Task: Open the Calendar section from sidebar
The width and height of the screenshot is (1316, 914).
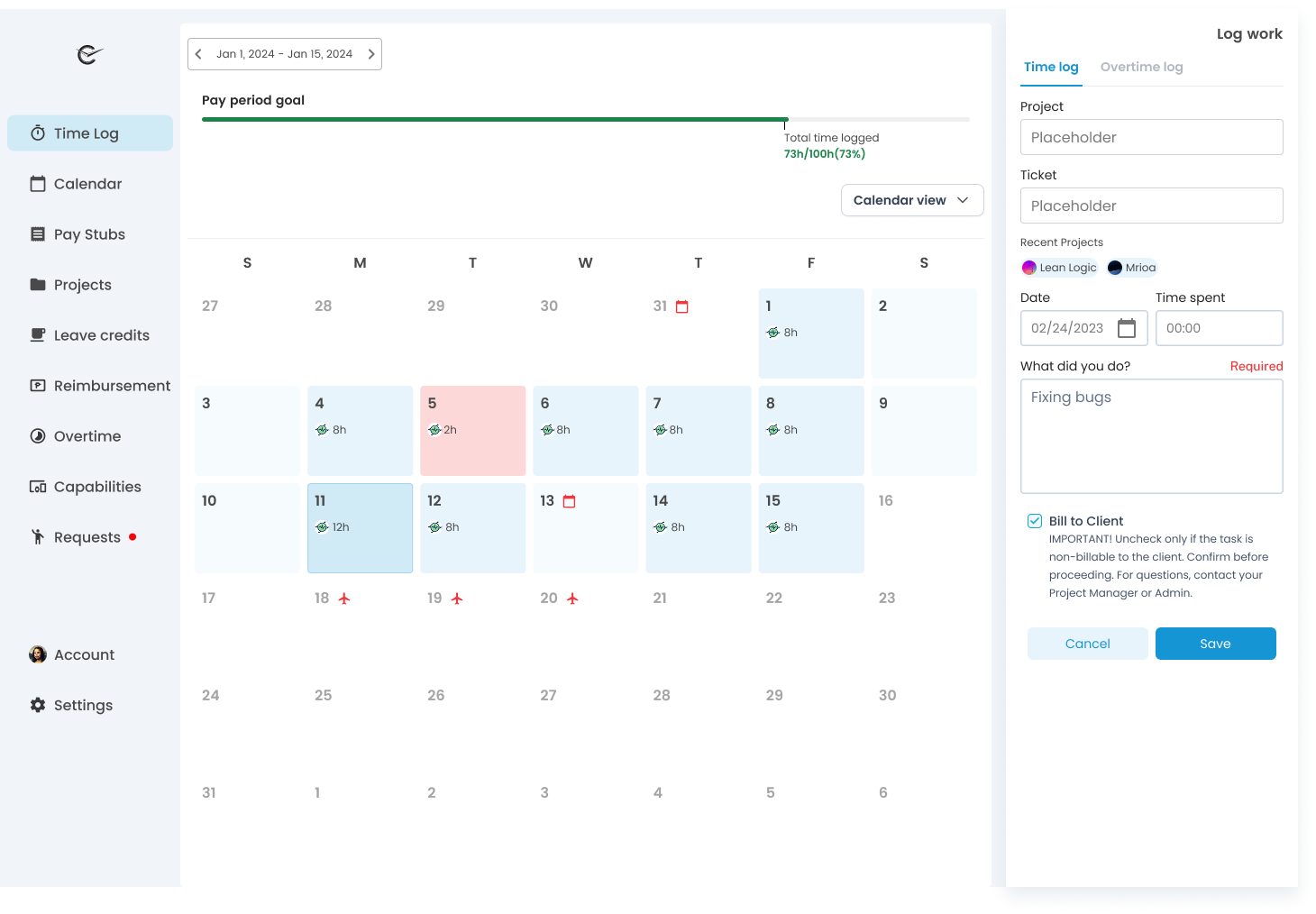Action: tap(38, 183)
